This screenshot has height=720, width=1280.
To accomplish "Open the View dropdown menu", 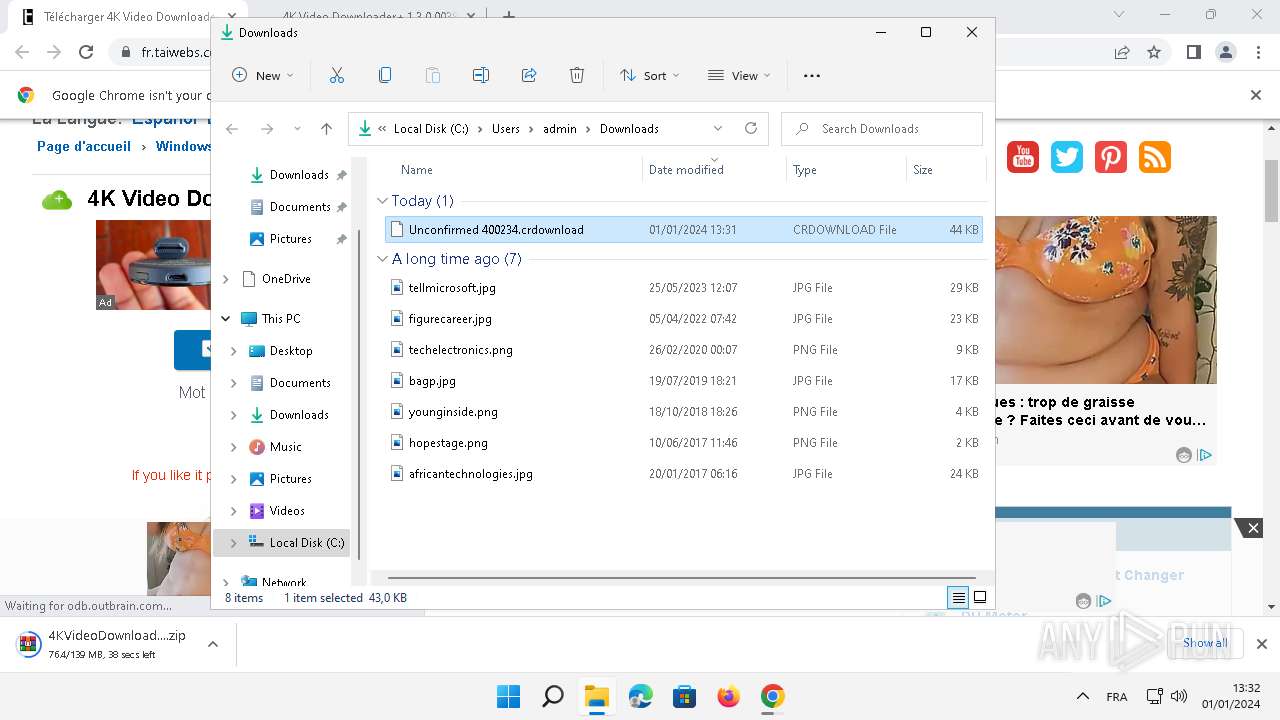I will (x=739, y=75).
